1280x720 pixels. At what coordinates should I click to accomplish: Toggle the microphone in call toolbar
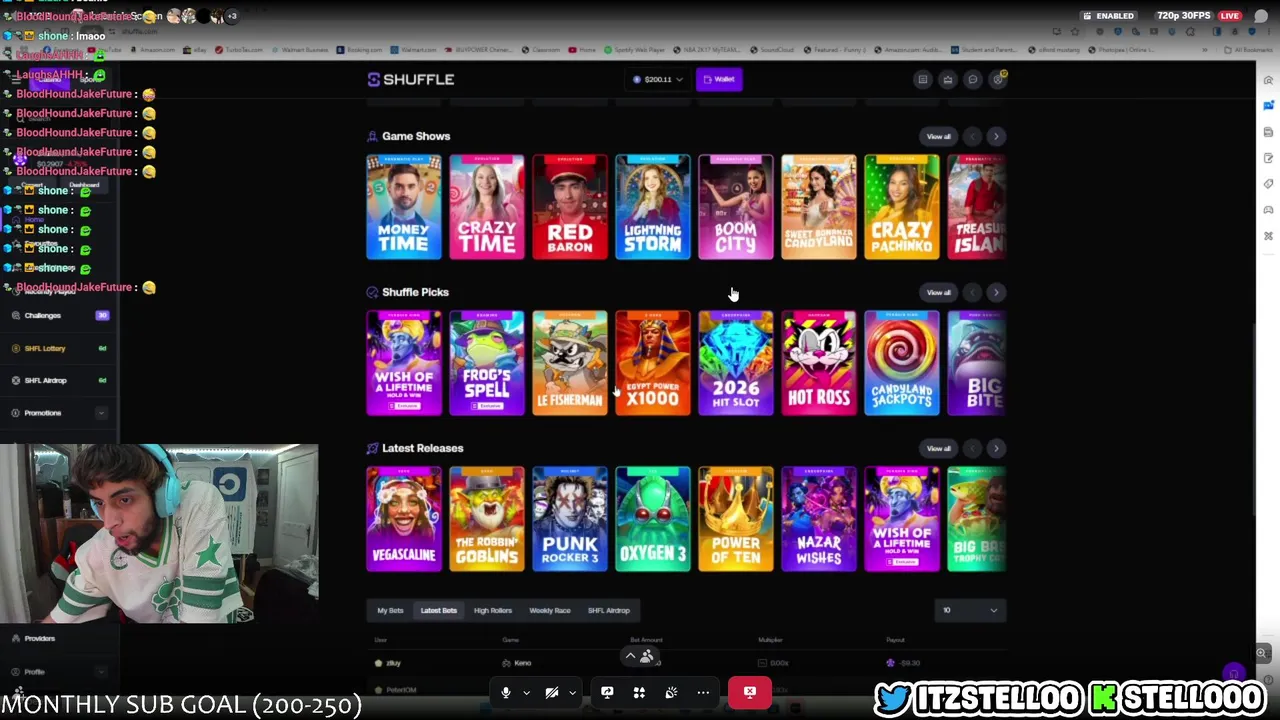point(506,692)
